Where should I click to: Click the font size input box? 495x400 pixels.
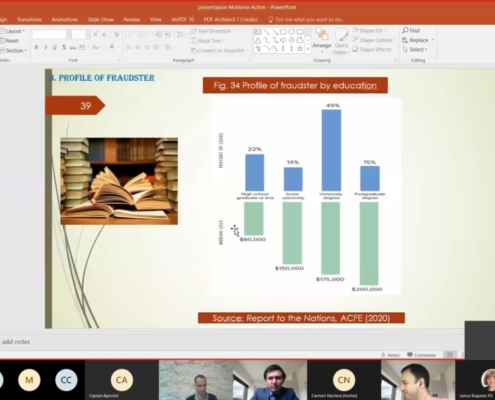79,34
